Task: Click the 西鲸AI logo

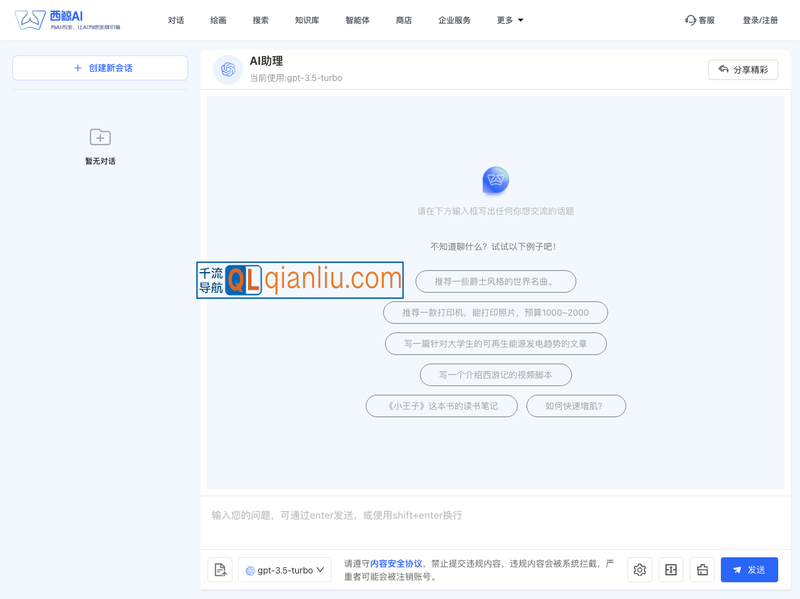Action: pyautogui.click(x=67, y=20)
